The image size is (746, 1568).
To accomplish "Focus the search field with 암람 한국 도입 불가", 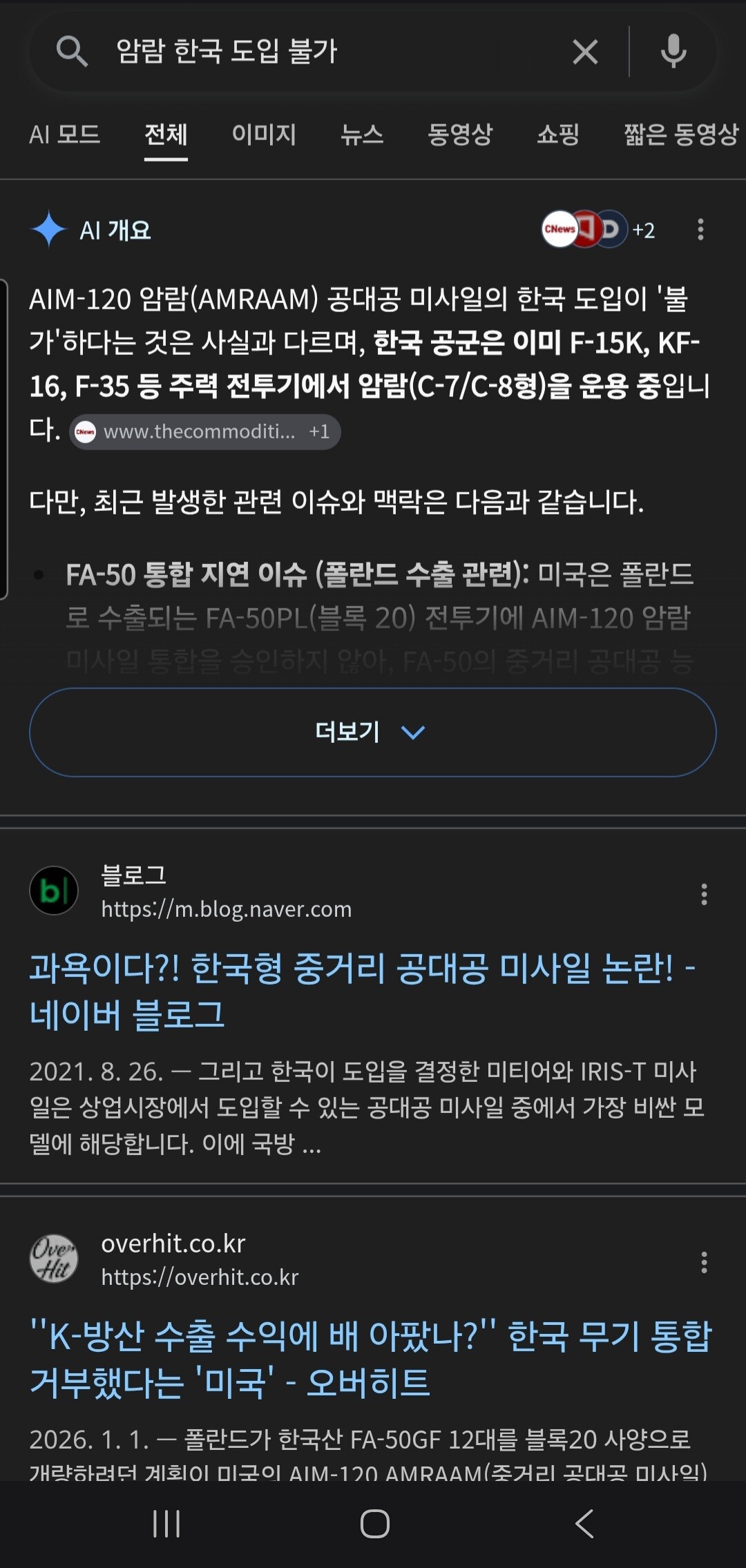I will (x=338, y=52).
